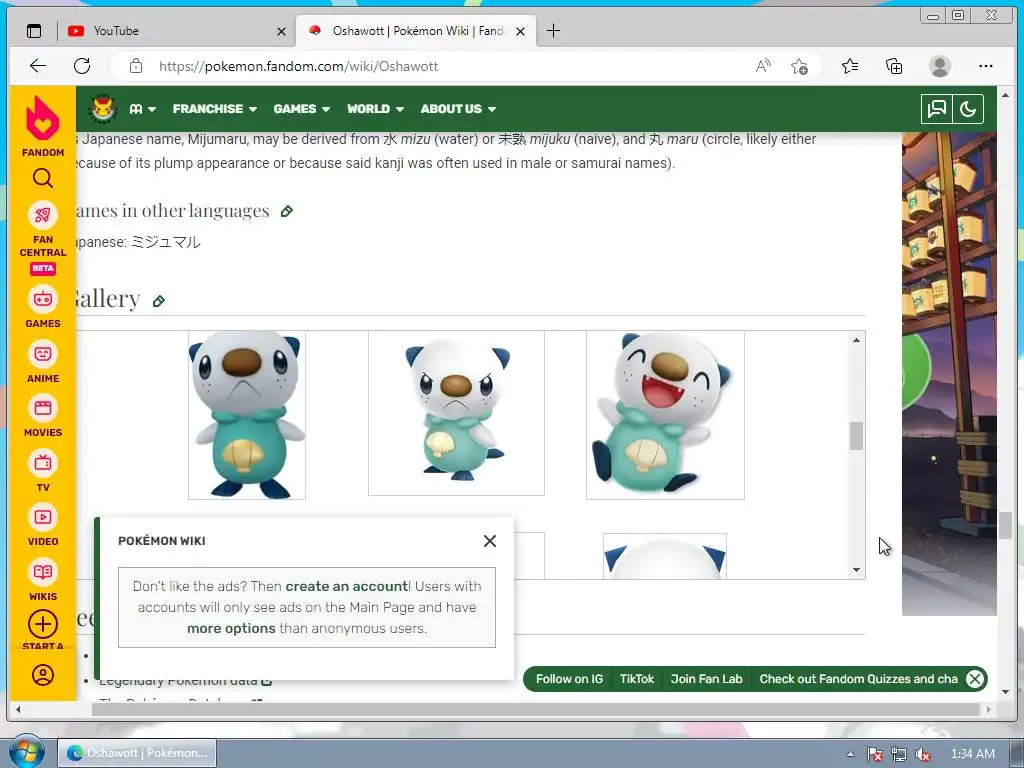The height and width of the screenshot is (768, 1024).
Task: Open Games section in Fandom sidebar
Action: click(42, 308)
